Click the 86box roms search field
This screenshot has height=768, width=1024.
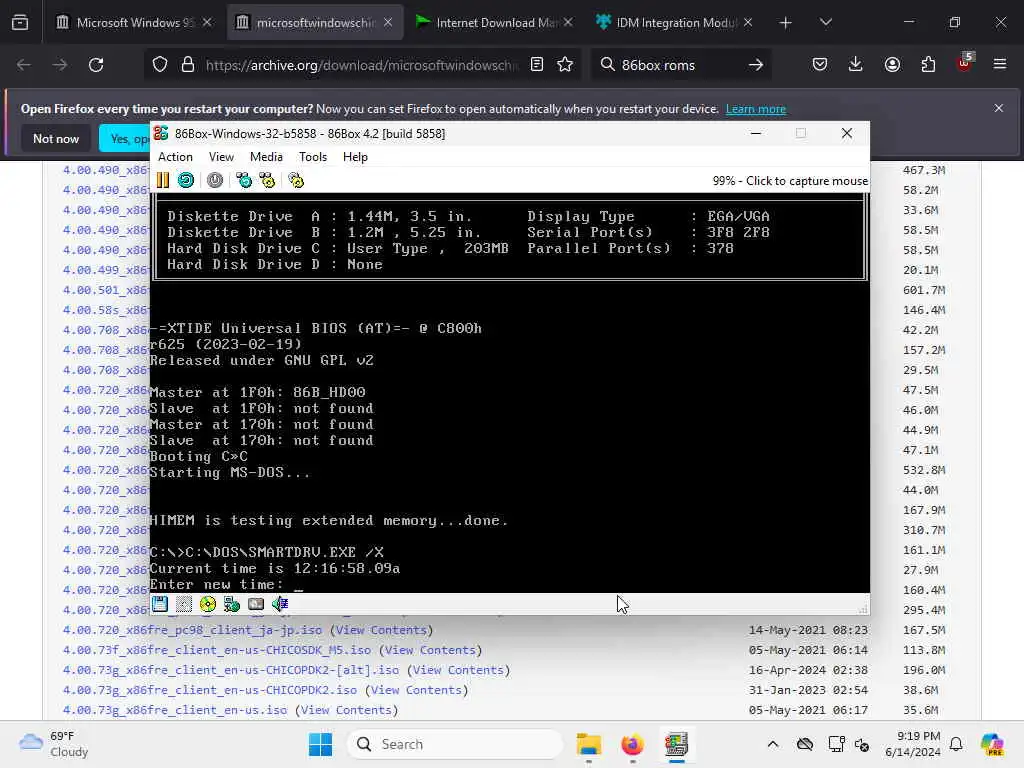click(679, 65)
